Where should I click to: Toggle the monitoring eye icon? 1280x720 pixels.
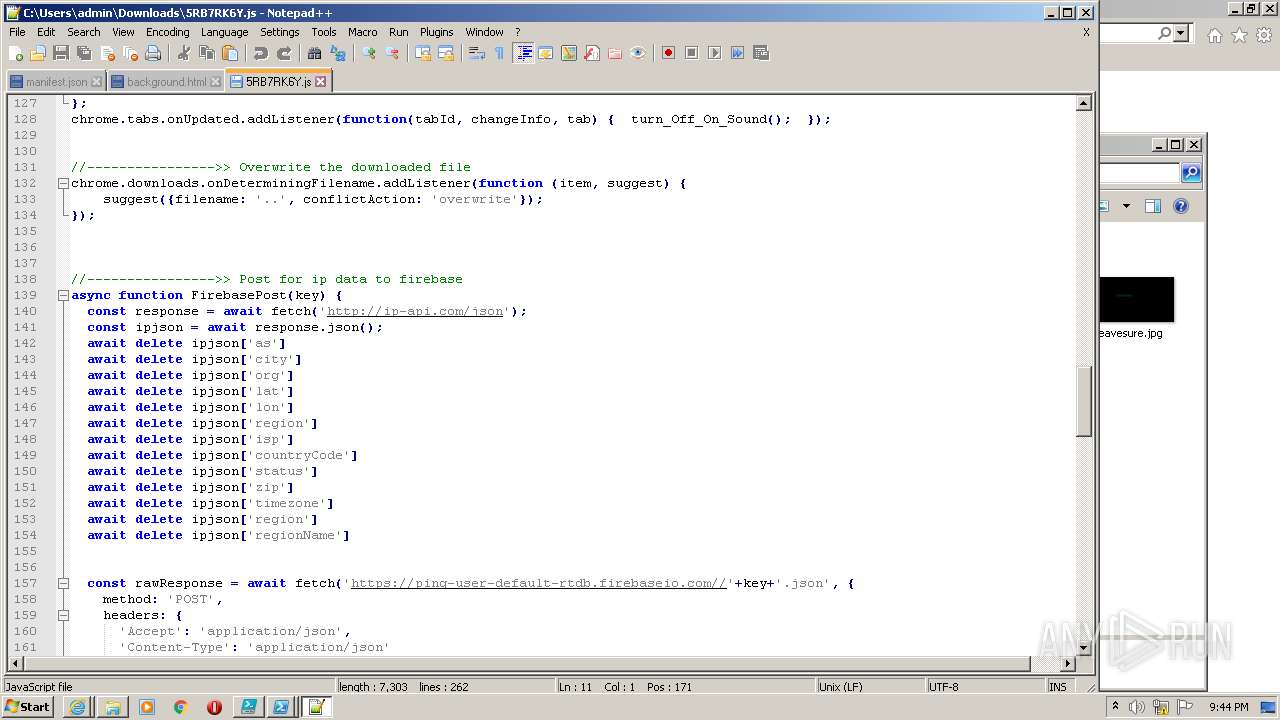point(638,53)
